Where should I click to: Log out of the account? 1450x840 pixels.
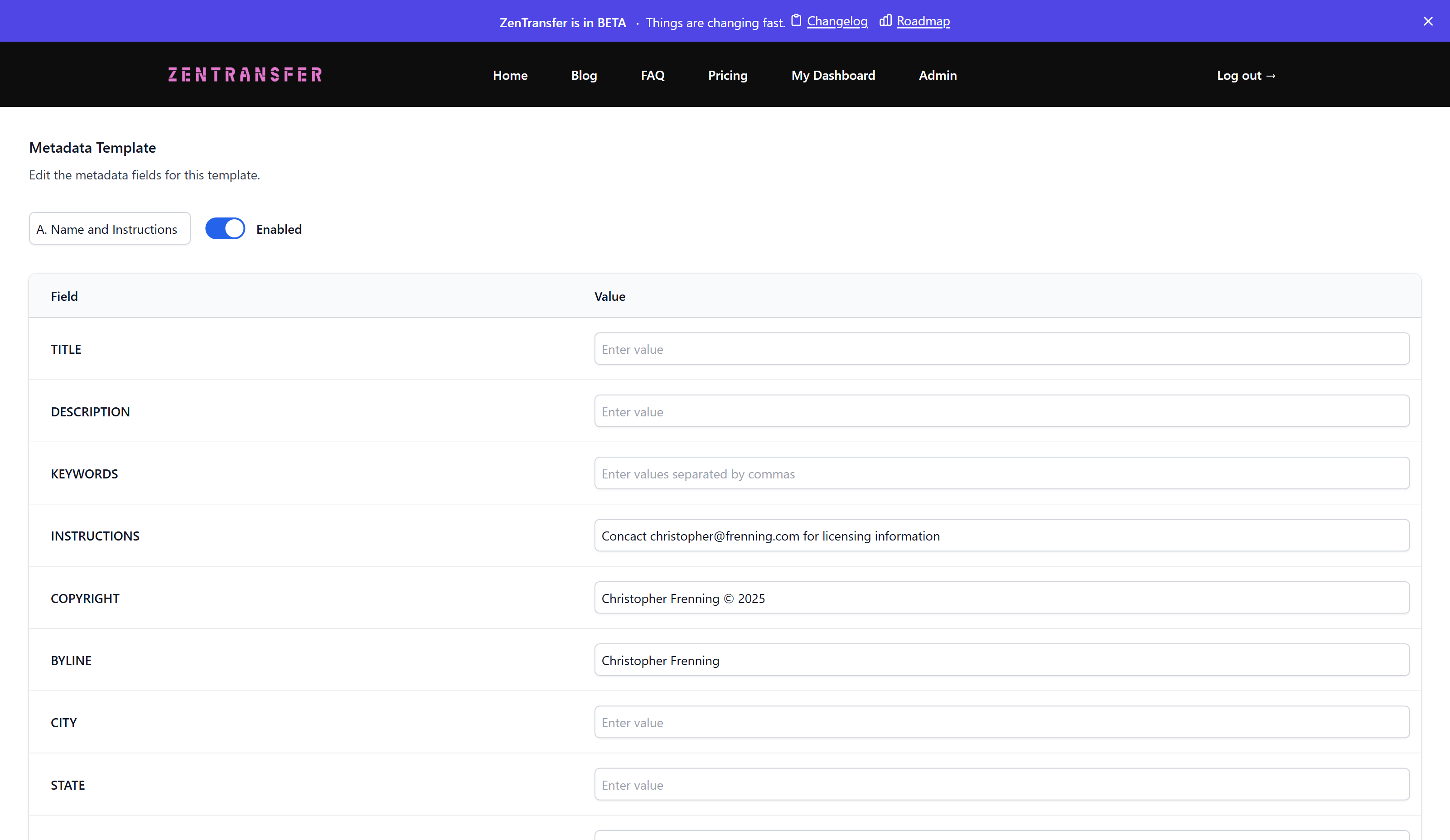pos(1246,75)
